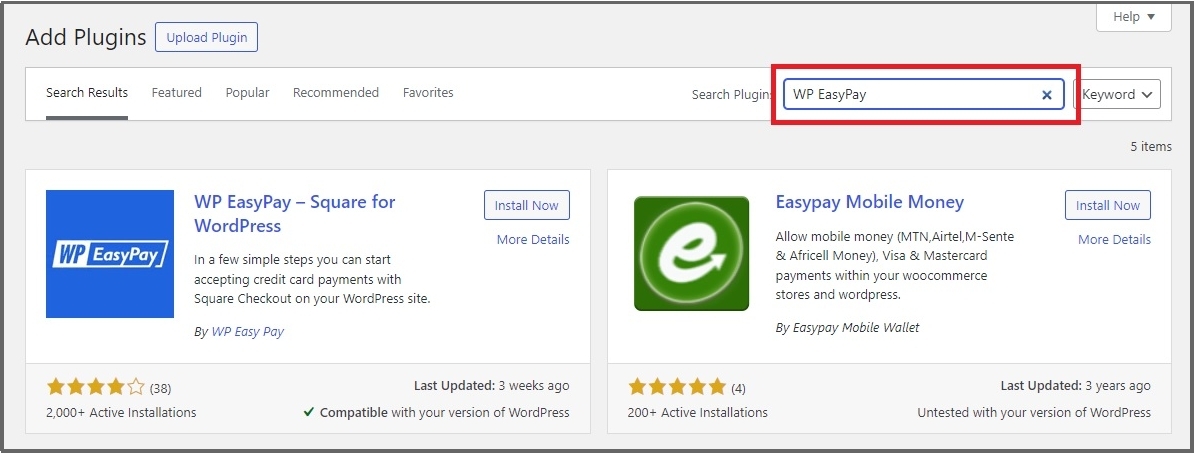The height and width of the screenshot is (453, 1195).
Task: Open the Easypay Mobile Money title link
Action: (x=870, y=202)
